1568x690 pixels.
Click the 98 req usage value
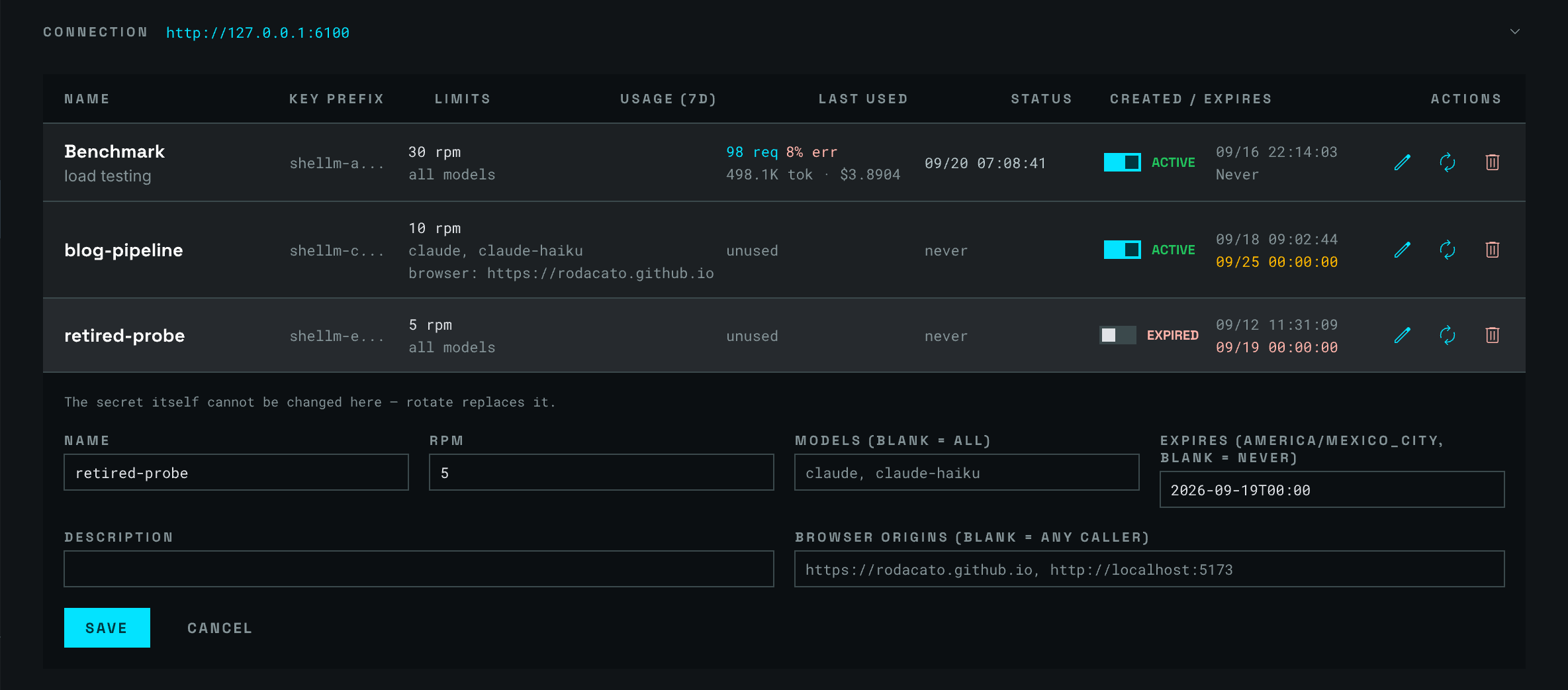point(752,152)
